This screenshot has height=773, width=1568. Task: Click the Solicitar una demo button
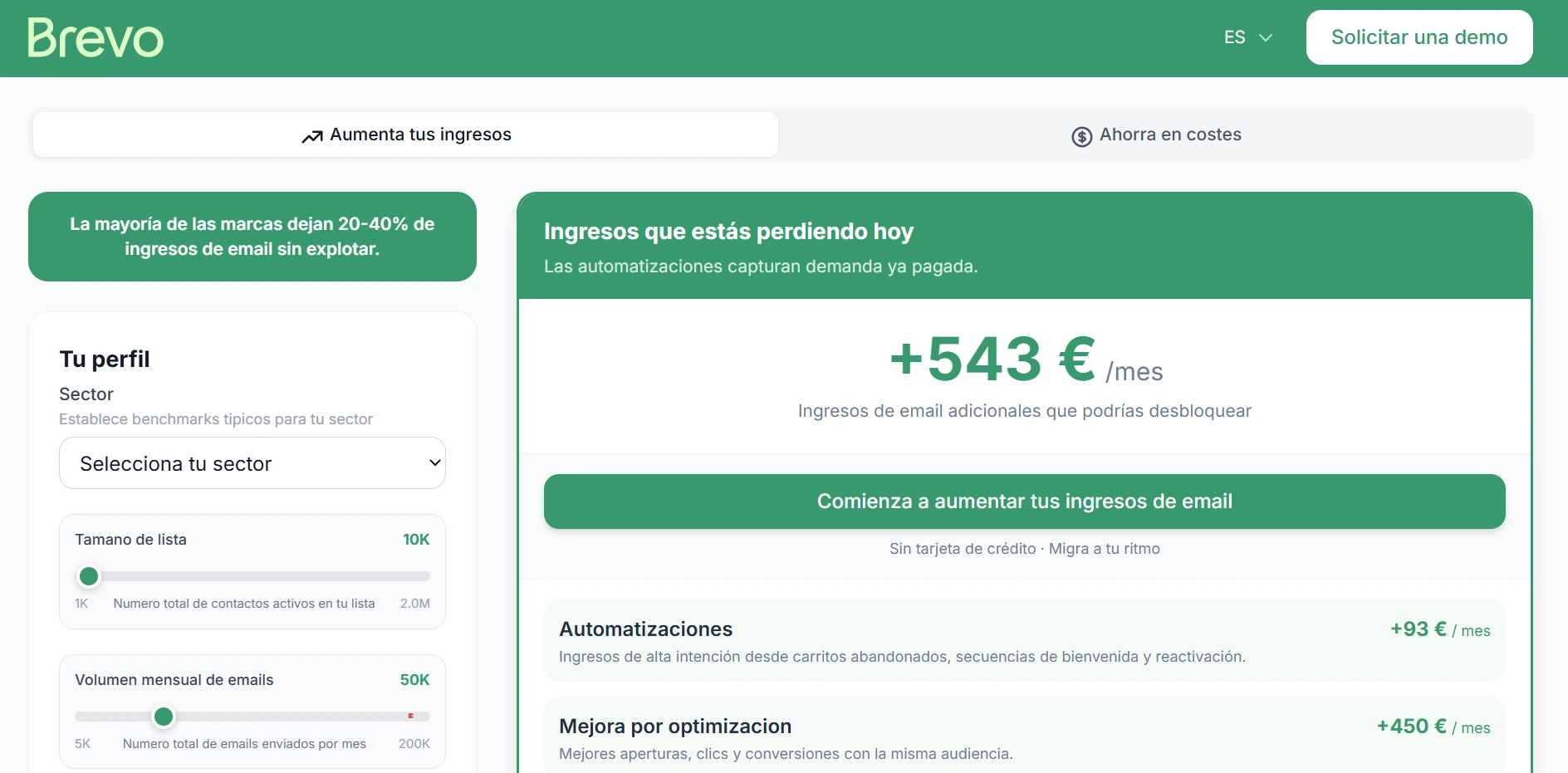[1419, 37]
